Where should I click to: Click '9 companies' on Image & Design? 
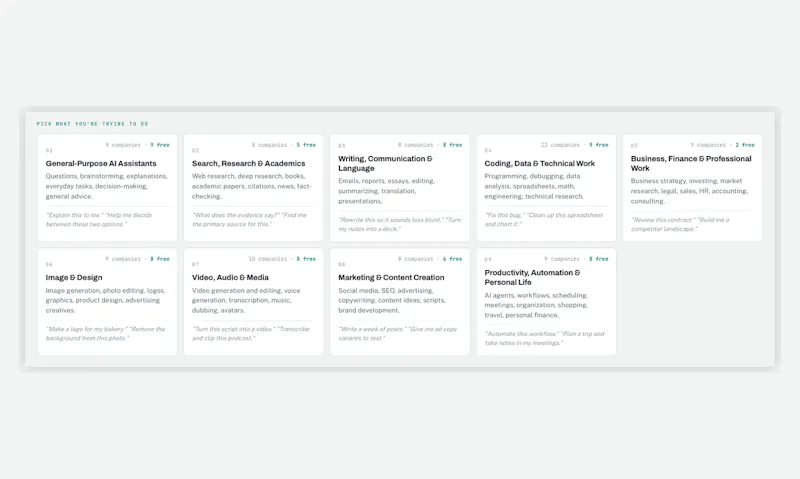click(123, 259)
